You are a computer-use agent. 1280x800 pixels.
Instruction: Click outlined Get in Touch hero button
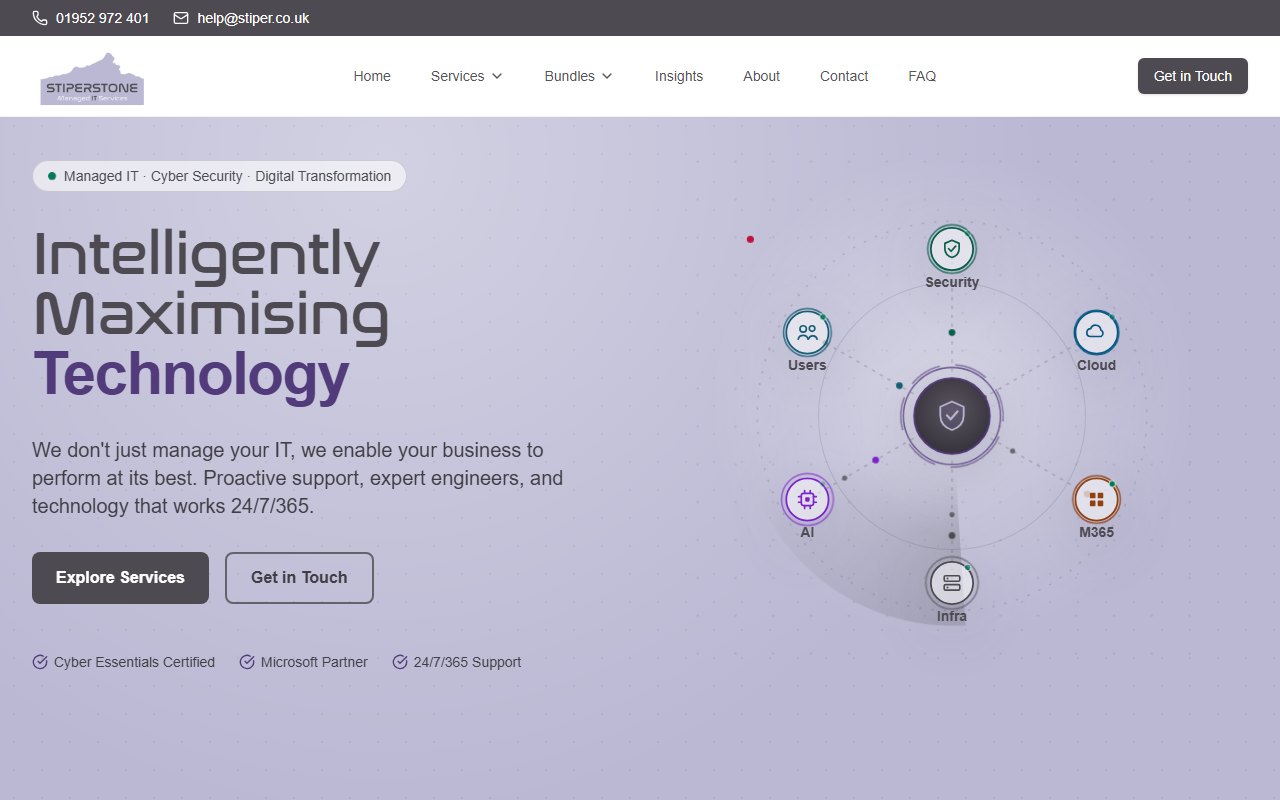pyautogui.click(x=299, y=578)
